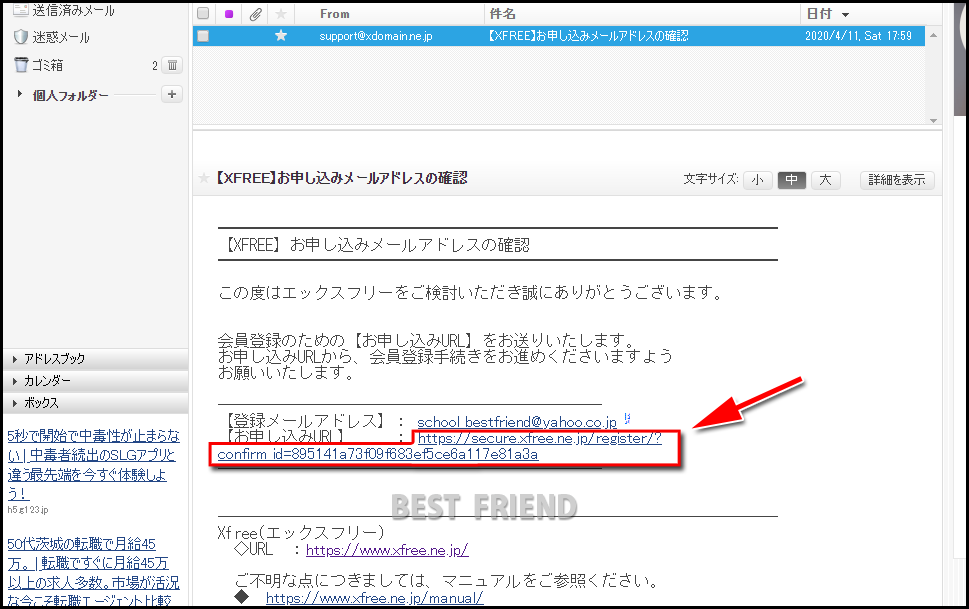Open the 迷惑メール spam folder
Viewport: 969px width, 609px height.
(x=61, y=38)
